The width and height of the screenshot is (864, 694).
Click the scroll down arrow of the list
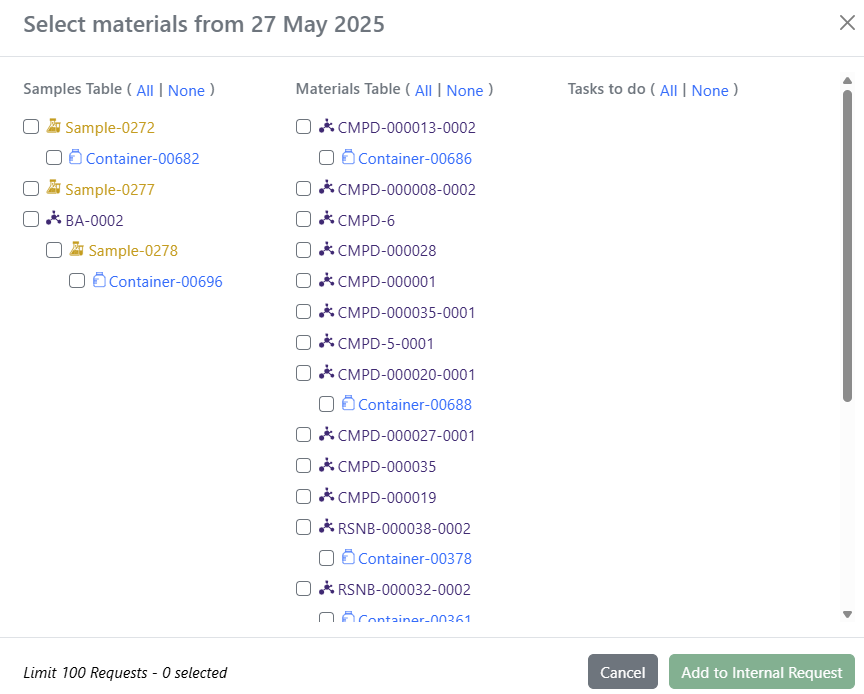coord(847,615)
